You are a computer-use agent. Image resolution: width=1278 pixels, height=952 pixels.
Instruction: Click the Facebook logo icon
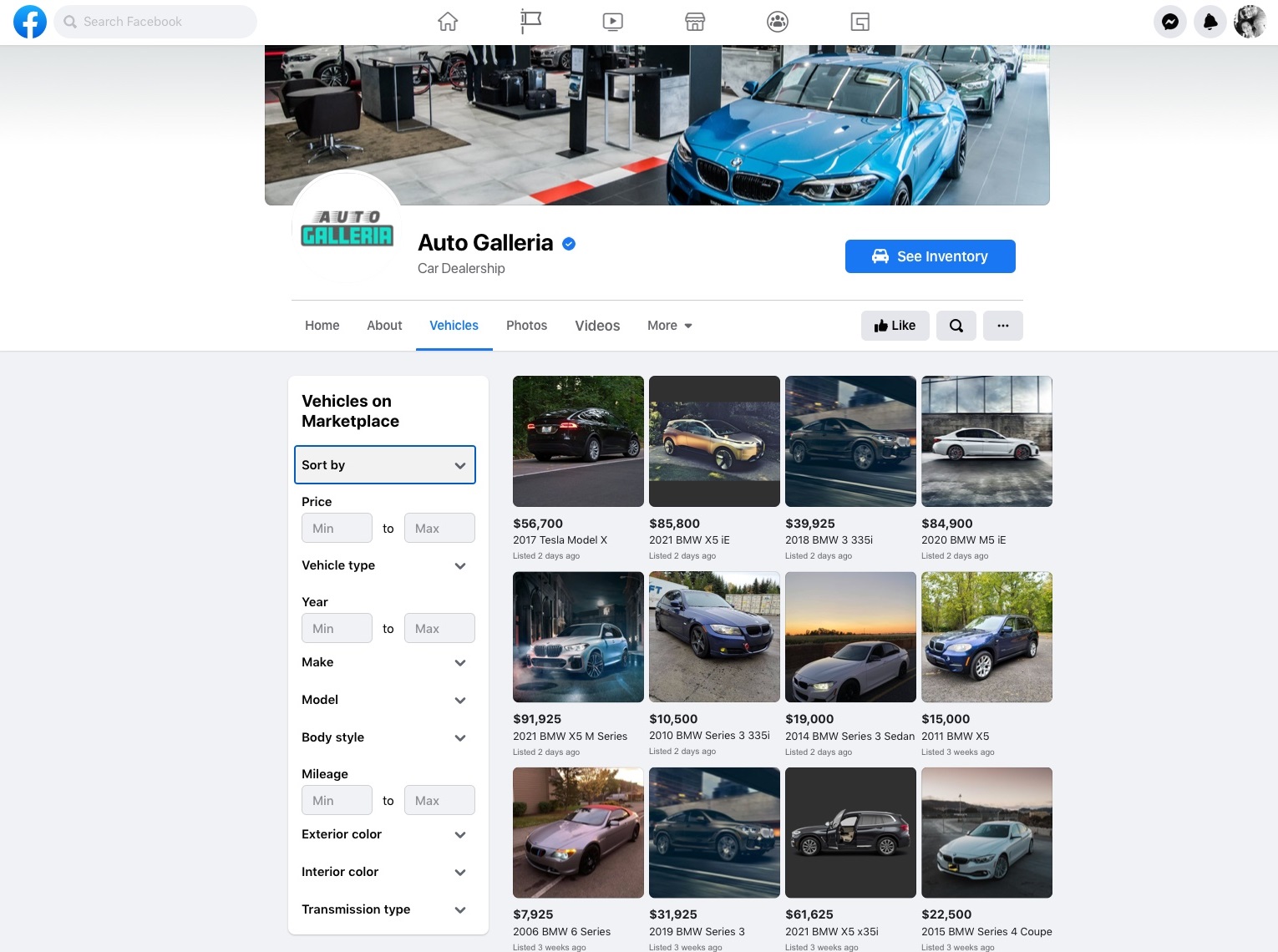click(x=30, y=22)
